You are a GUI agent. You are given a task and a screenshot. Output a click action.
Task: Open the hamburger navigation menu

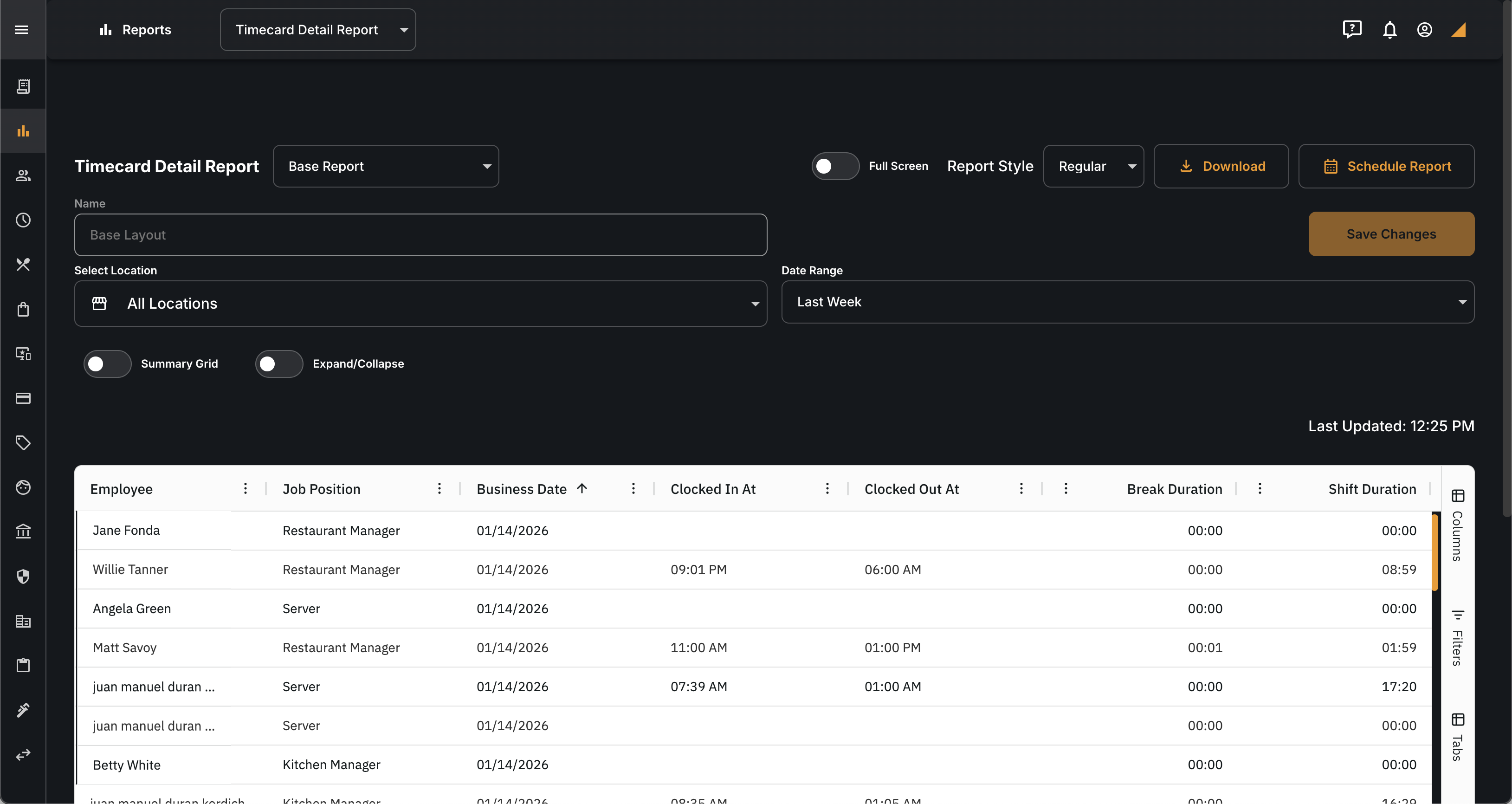point(22,29)
